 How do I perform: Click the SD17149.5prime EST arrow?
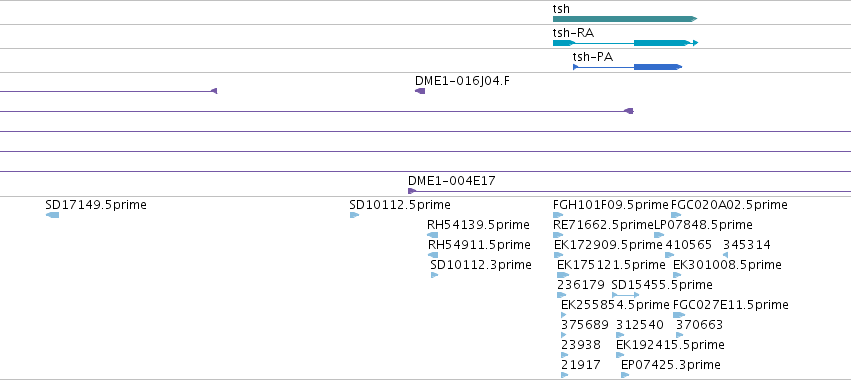coord(53,215)
